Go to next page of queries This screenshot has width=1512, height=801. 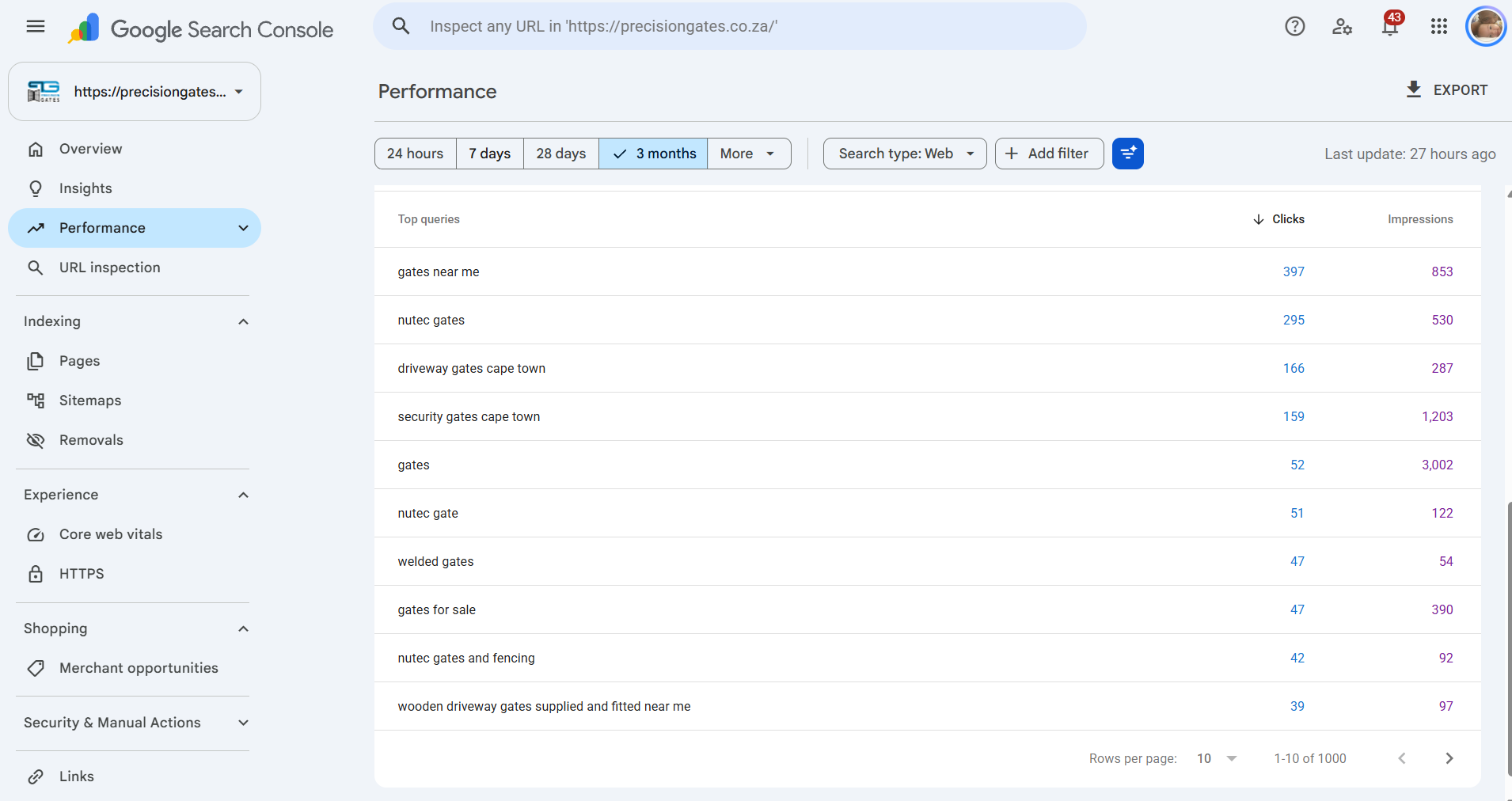[1449, 758]
